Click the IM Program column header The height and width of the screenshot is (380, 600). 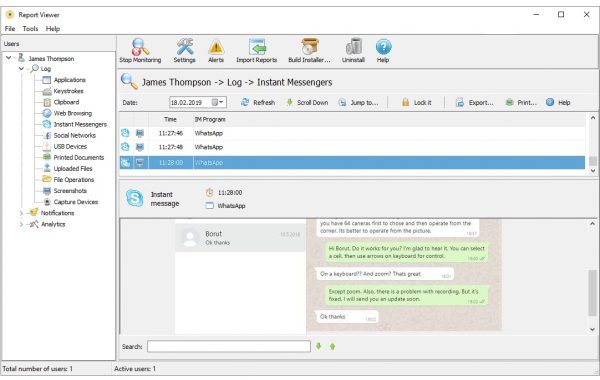(210, 119)
